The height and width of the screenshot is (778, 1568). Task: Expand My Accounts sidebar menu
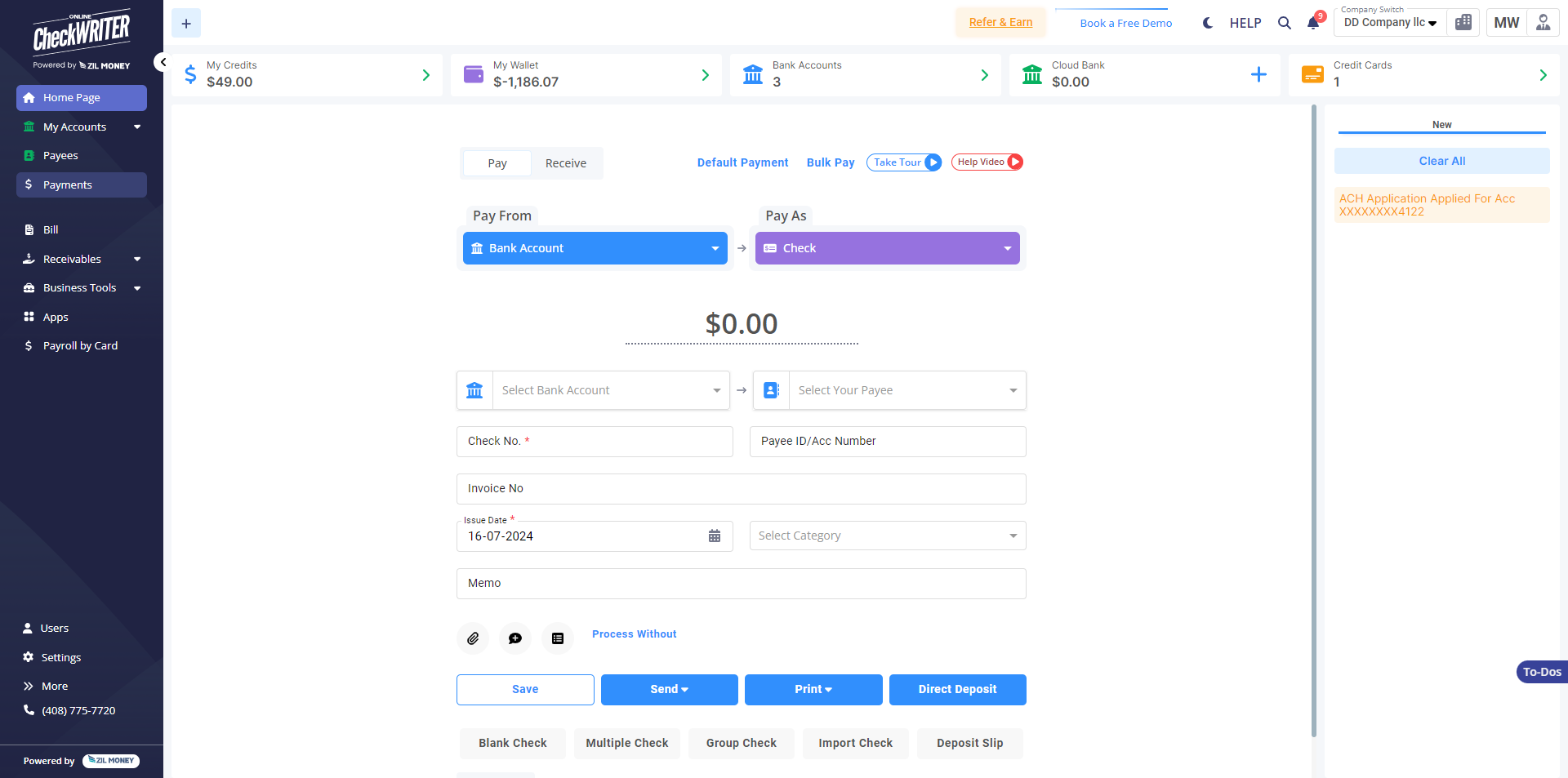click(82, 127)
